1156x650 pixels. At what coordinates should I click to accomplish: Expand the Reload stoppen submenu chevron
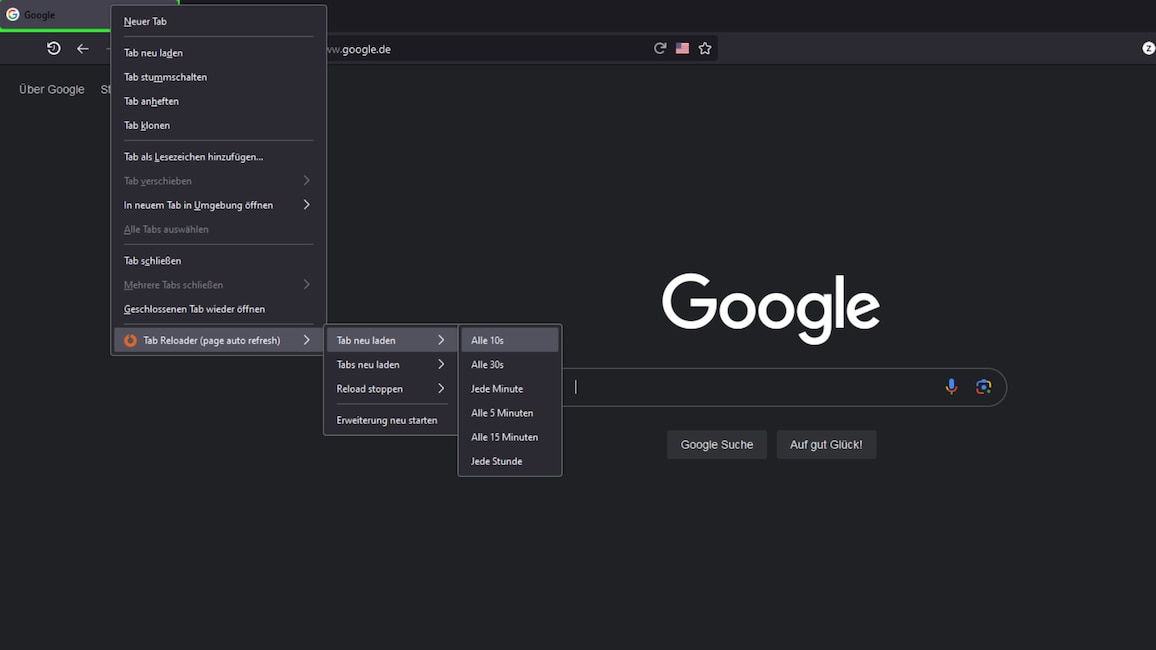441,389
